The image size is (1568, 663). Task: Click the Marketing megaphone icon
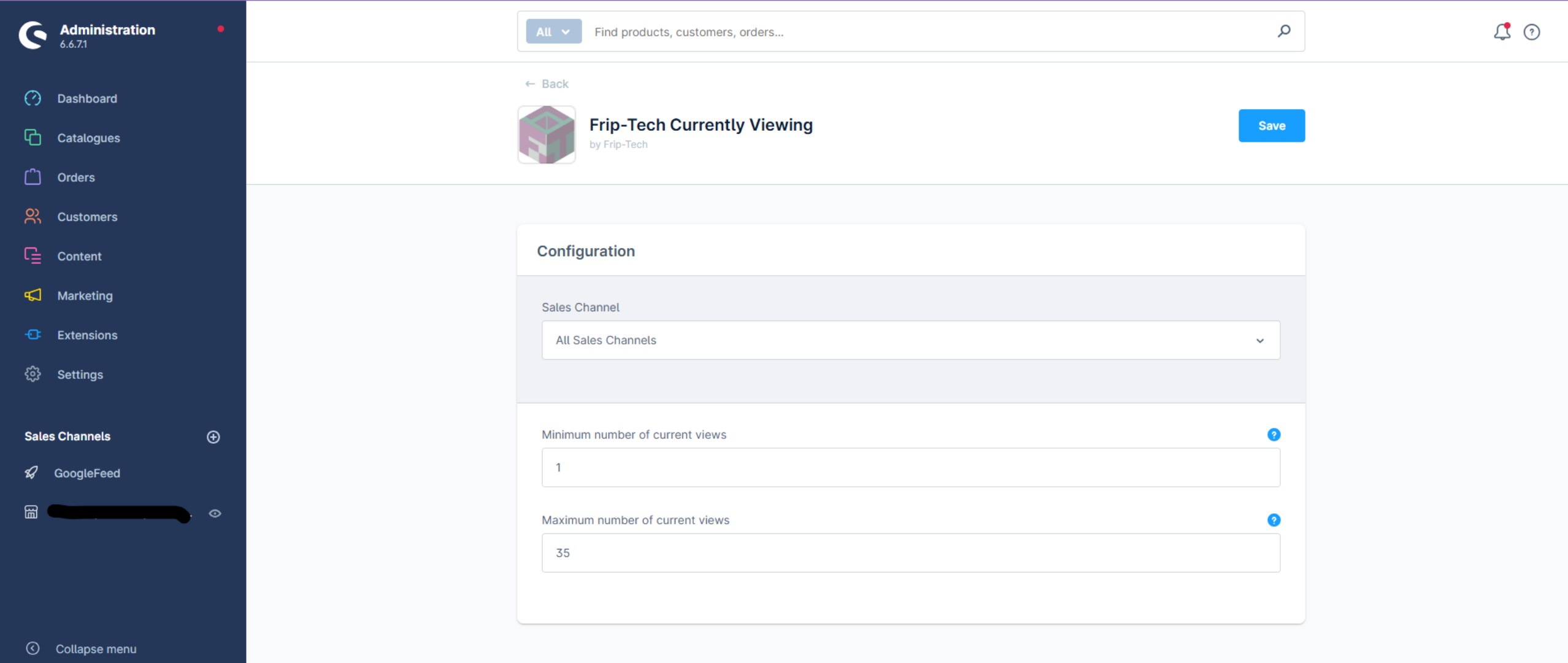tap(33, 295)
